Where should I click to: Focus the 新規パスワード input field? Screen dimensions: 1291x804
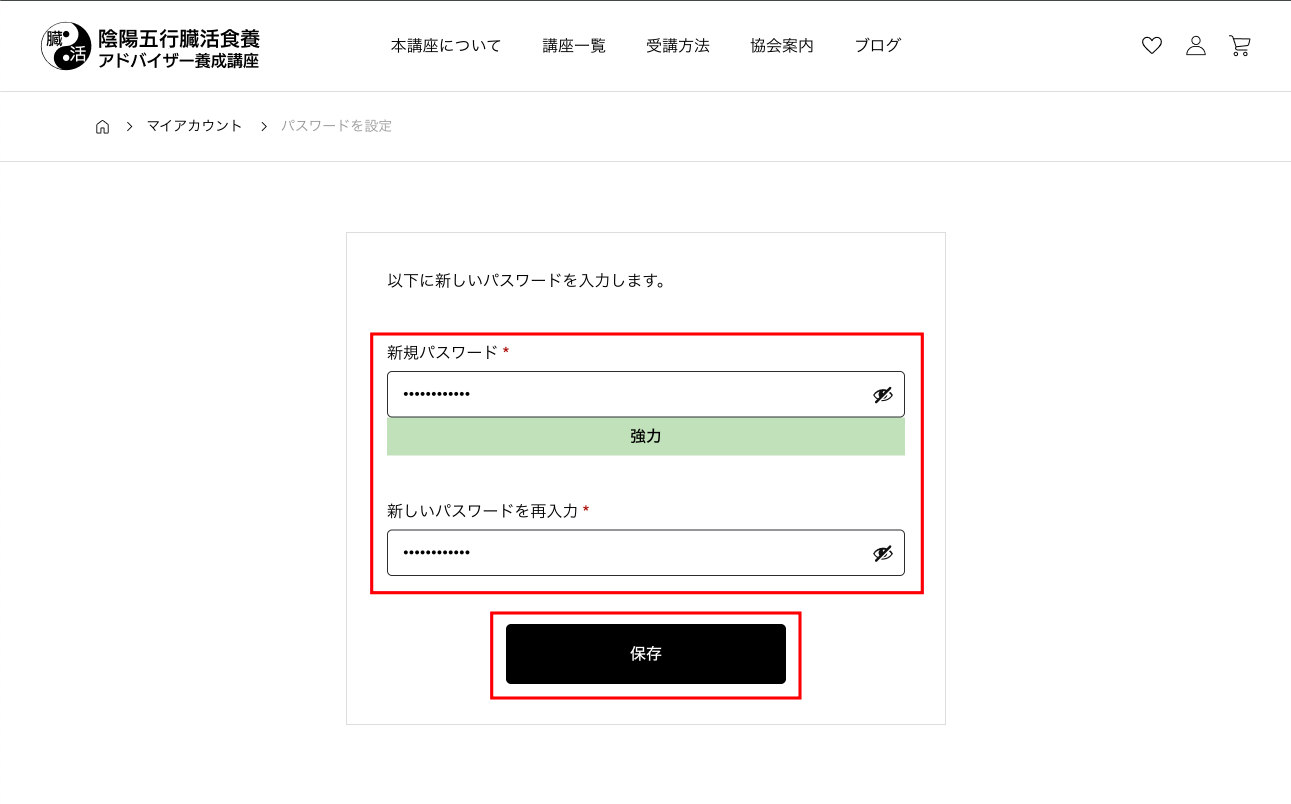coord(646,395)
